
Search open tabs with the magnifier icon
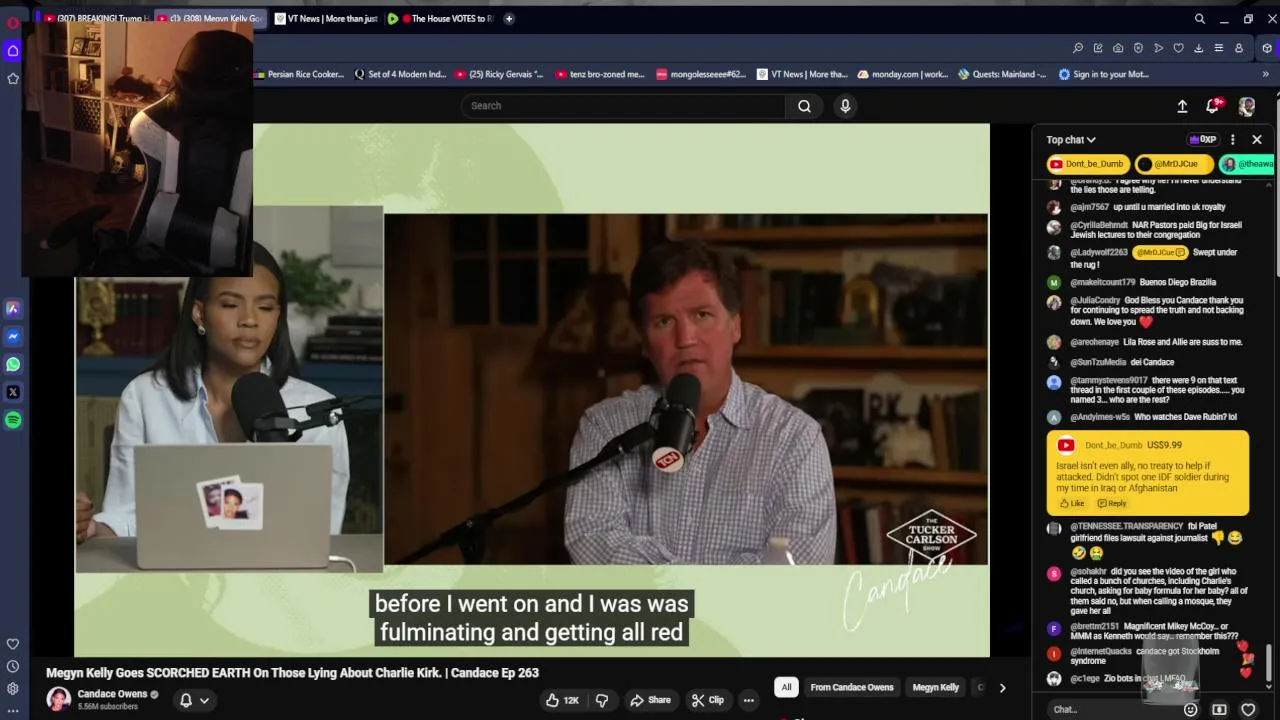pyautogui.click(x=1199, y=18)
